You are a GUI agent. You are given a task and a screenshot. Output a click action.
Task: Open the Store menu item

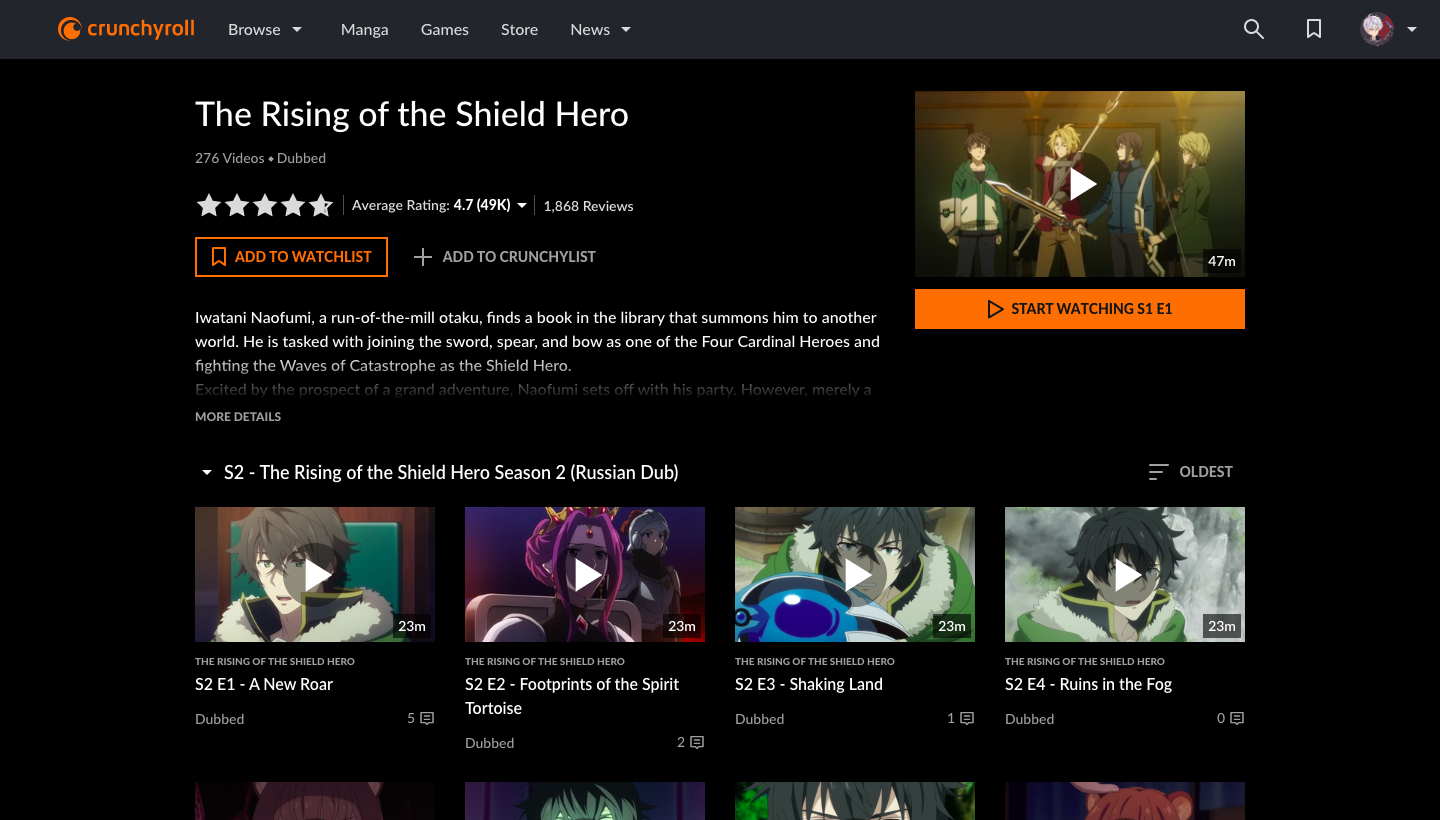click(519, 30)
